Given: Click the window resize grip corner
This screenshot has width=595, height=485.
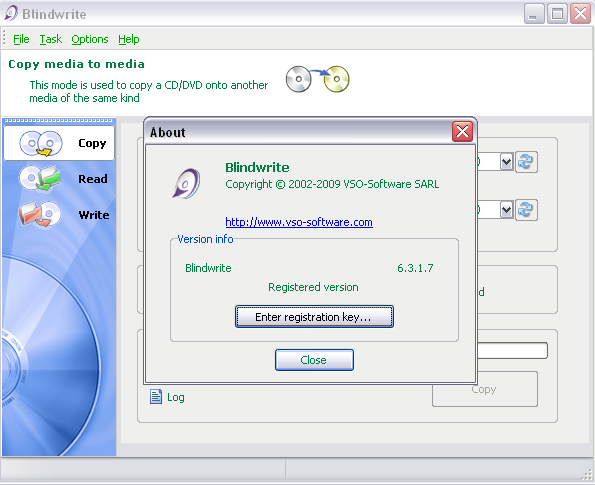Looking at the screenshot, I should click(587, 476).
